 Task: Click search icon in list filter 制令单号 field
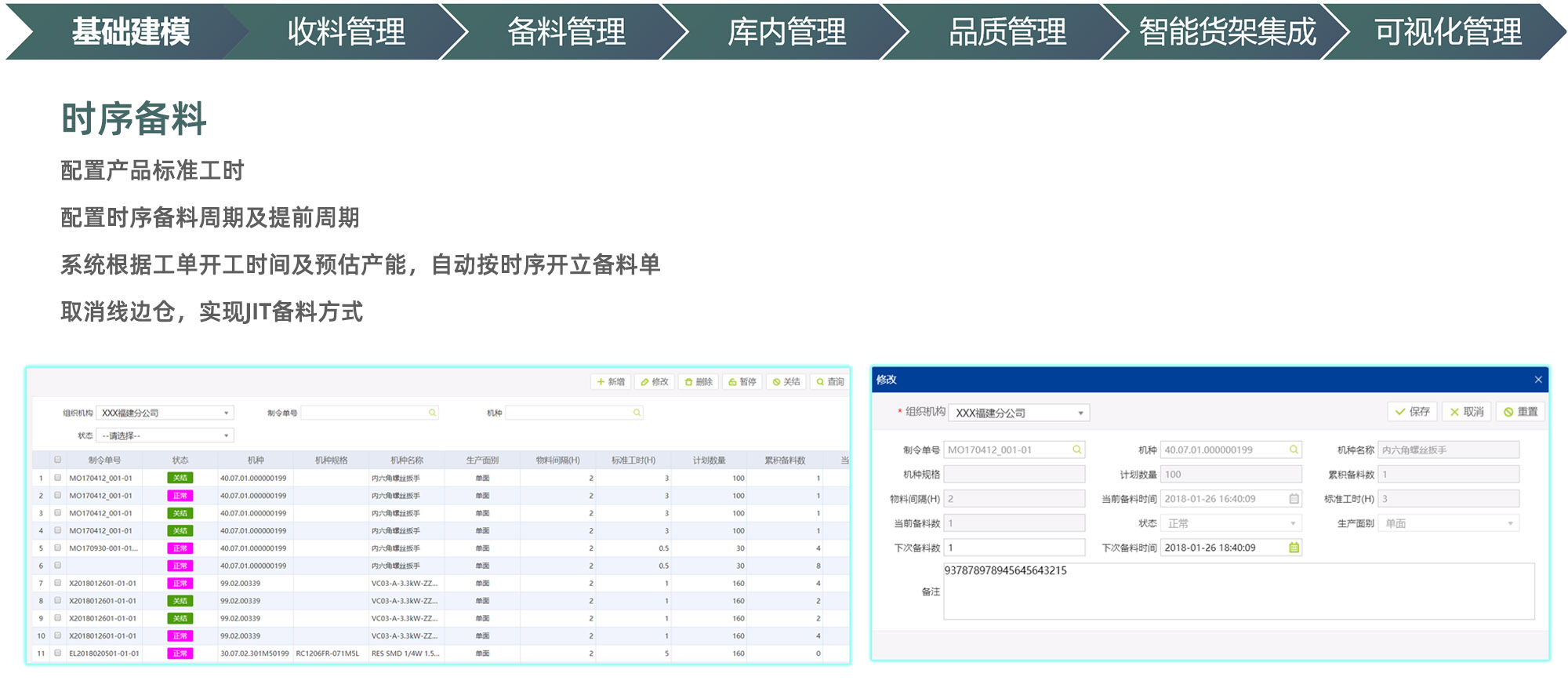click(431, 413)
